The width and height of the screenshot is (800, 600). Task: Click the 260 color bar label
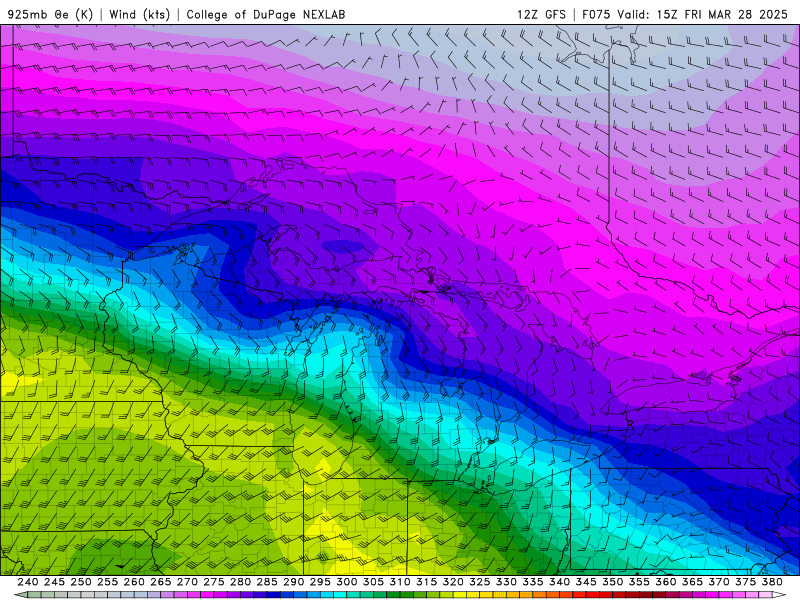[134, 582]
